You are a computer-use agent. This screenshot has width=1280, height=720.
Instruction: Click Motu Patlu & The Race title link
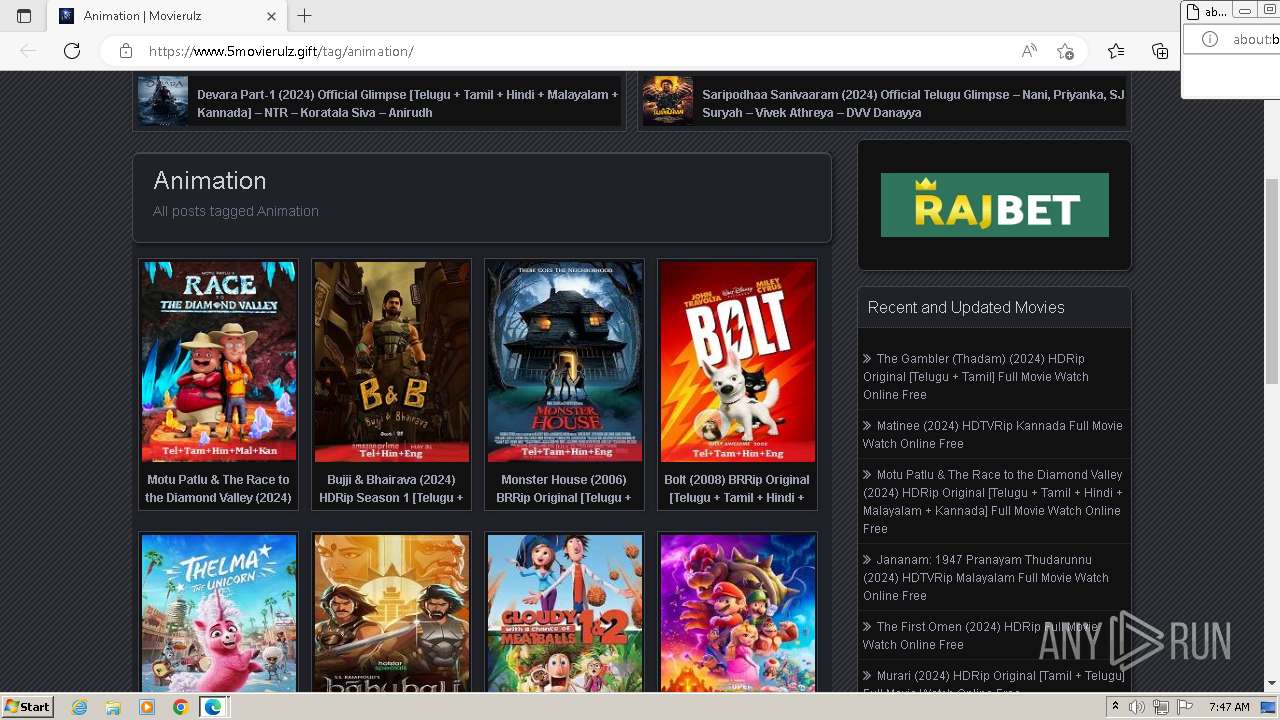(218, 489)
